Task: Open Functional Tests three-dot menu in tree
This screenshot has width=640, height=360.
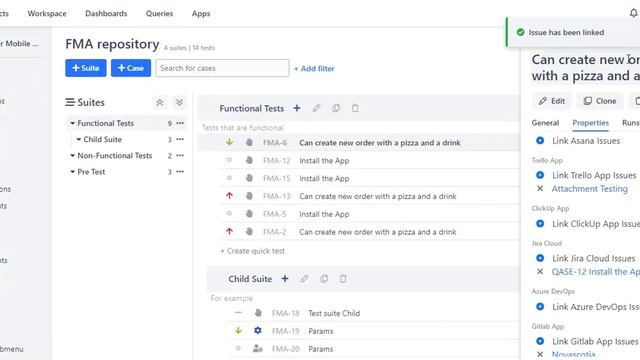Action: tap(180, 123)
